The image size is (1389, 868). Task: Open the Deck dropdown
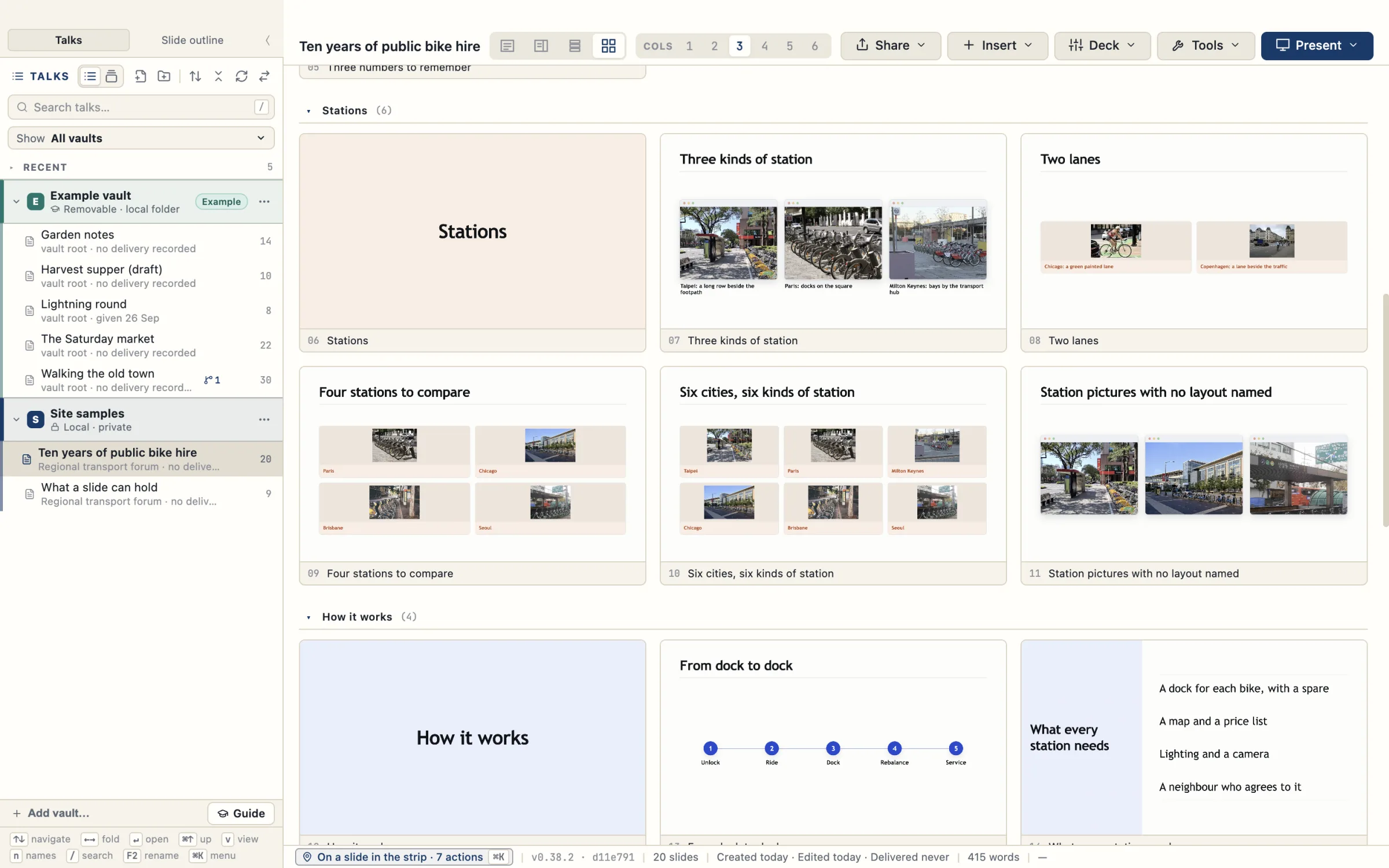(x=1102, y=45)
